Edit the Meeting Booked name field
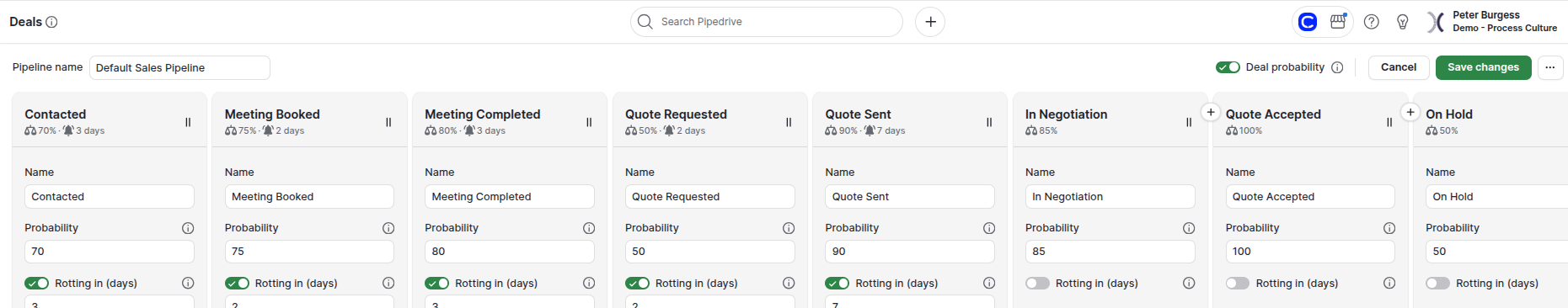The width and height of the screenshot is (1568, 308). point(309,196)
